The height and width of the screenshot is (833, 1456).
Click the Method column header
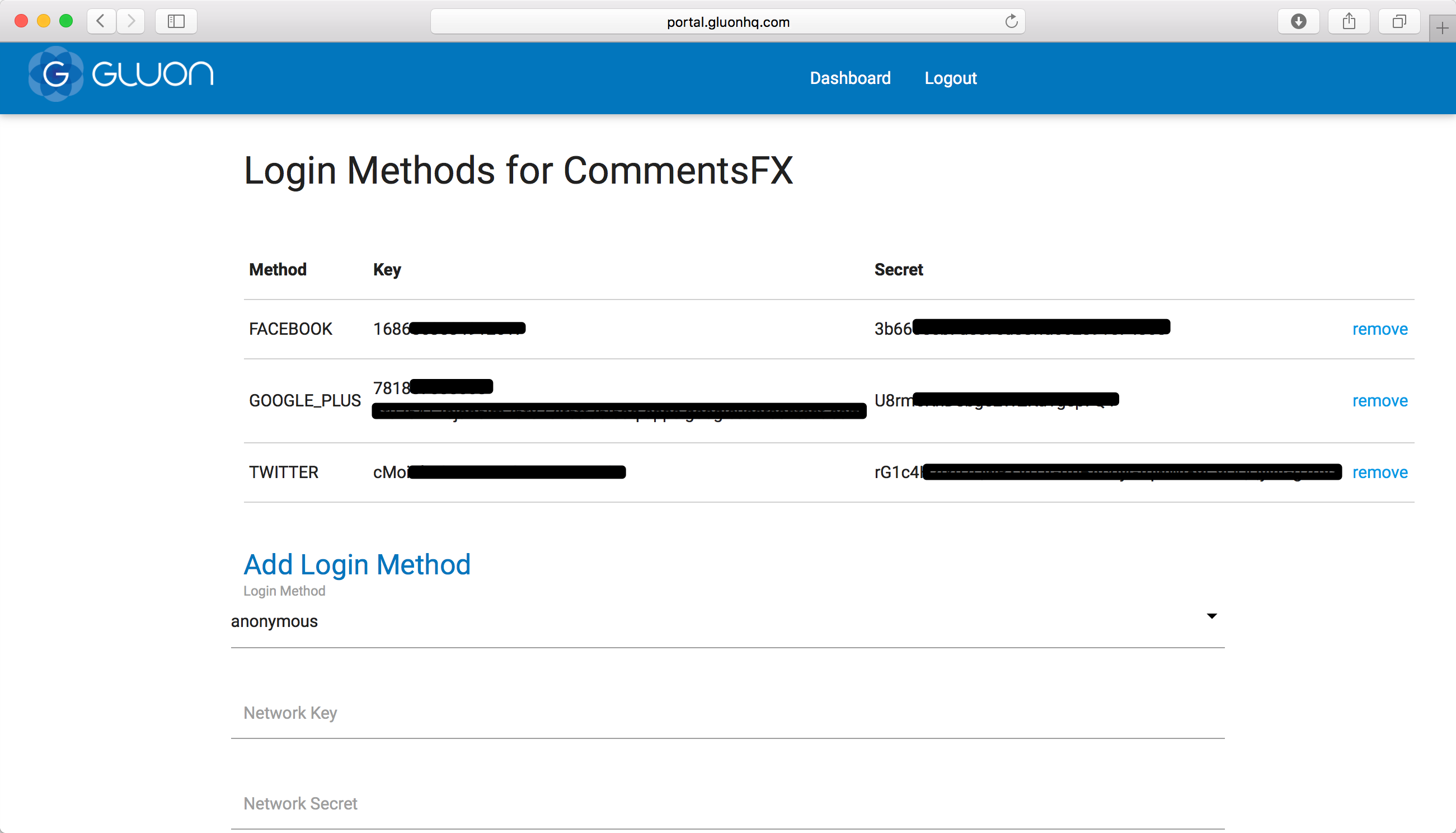pos(278,269)
